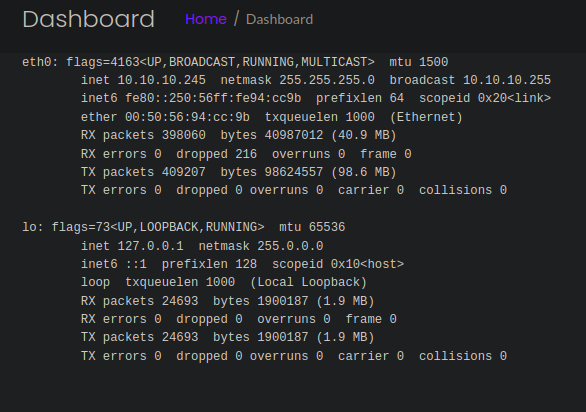This screenshot has height=412, width=586.
Task: Click the inet 127.0.0.1 loopback address
Action: click(x=132, y=246)
